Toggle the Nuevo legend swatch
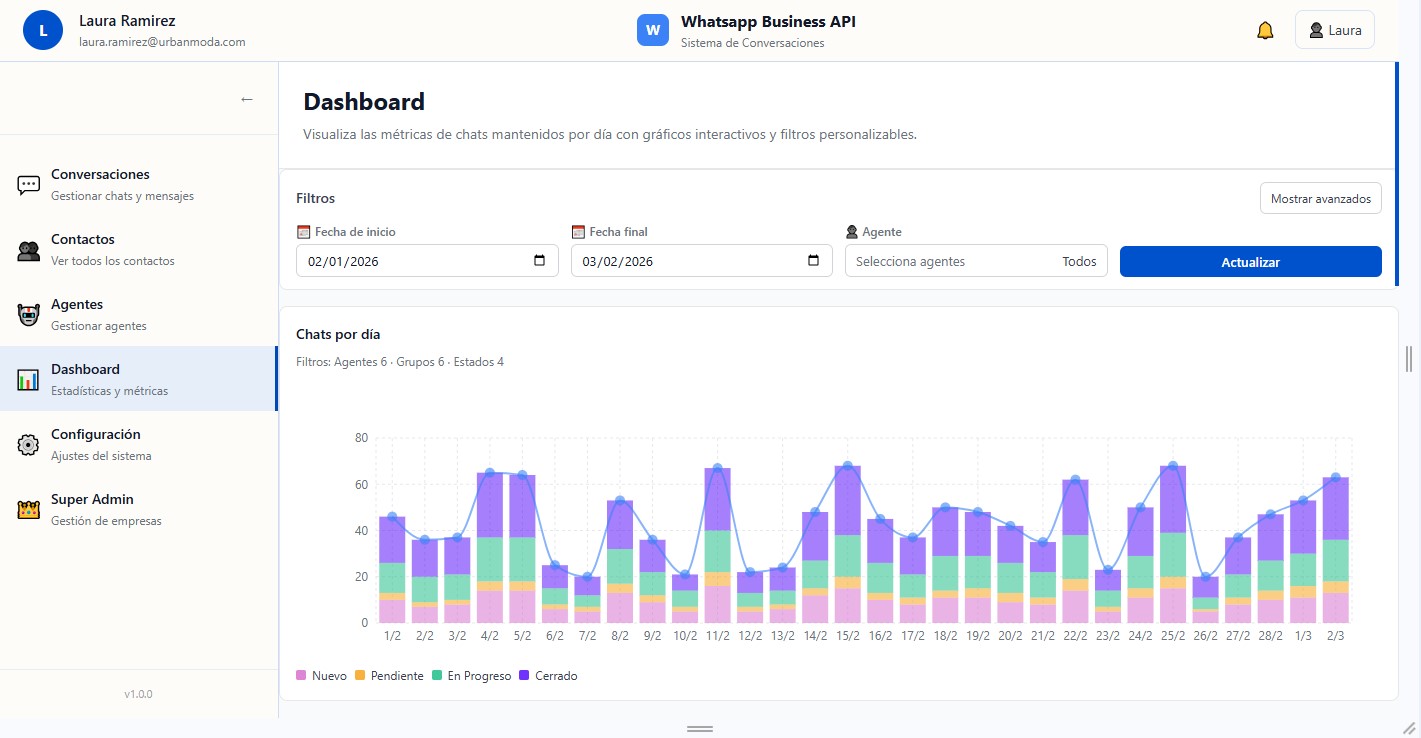The image size is (1421, 738). tap(301, 676)
